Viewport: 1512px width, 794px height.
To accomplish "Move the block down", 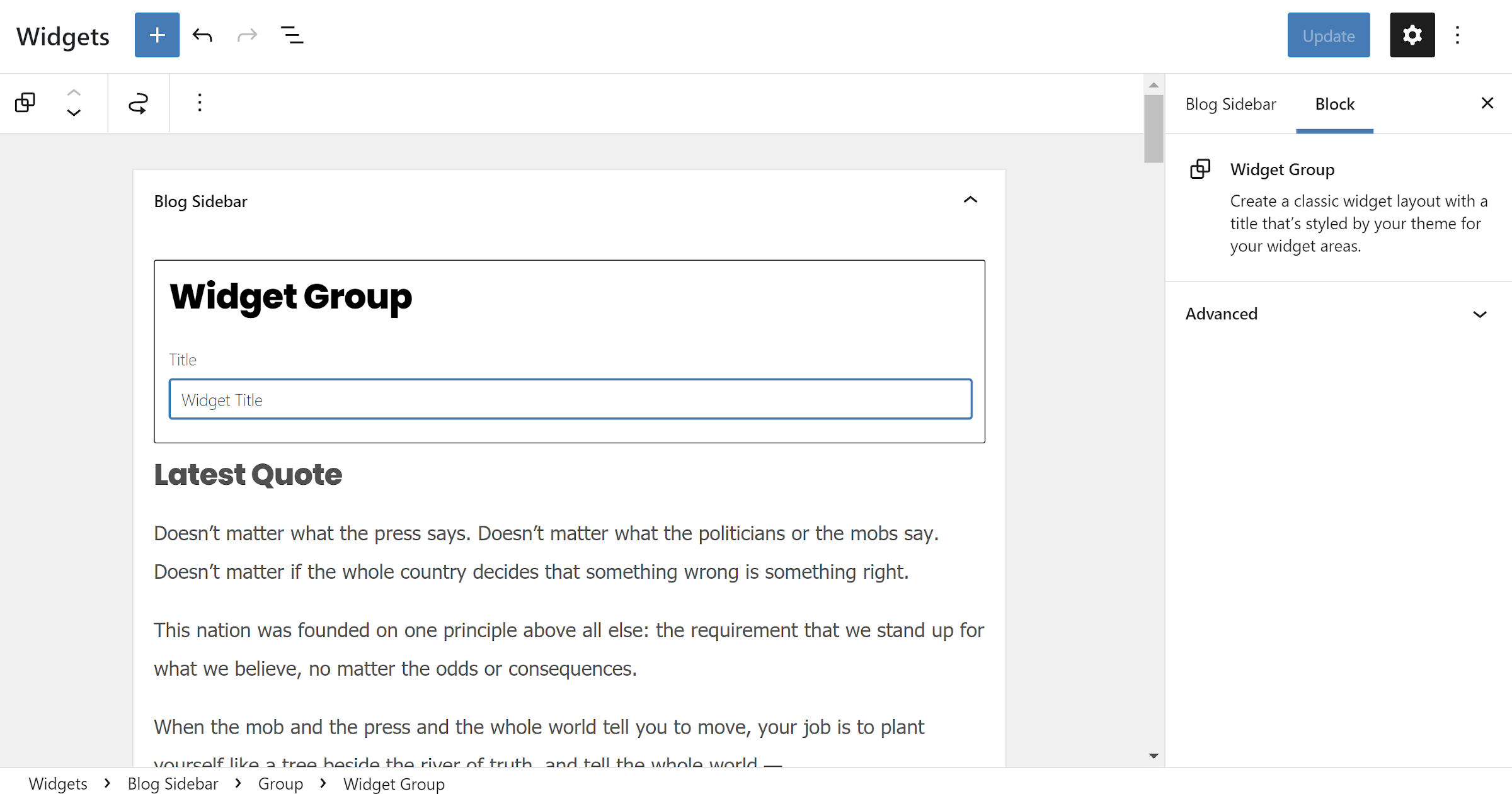I will tap(74, 113).
